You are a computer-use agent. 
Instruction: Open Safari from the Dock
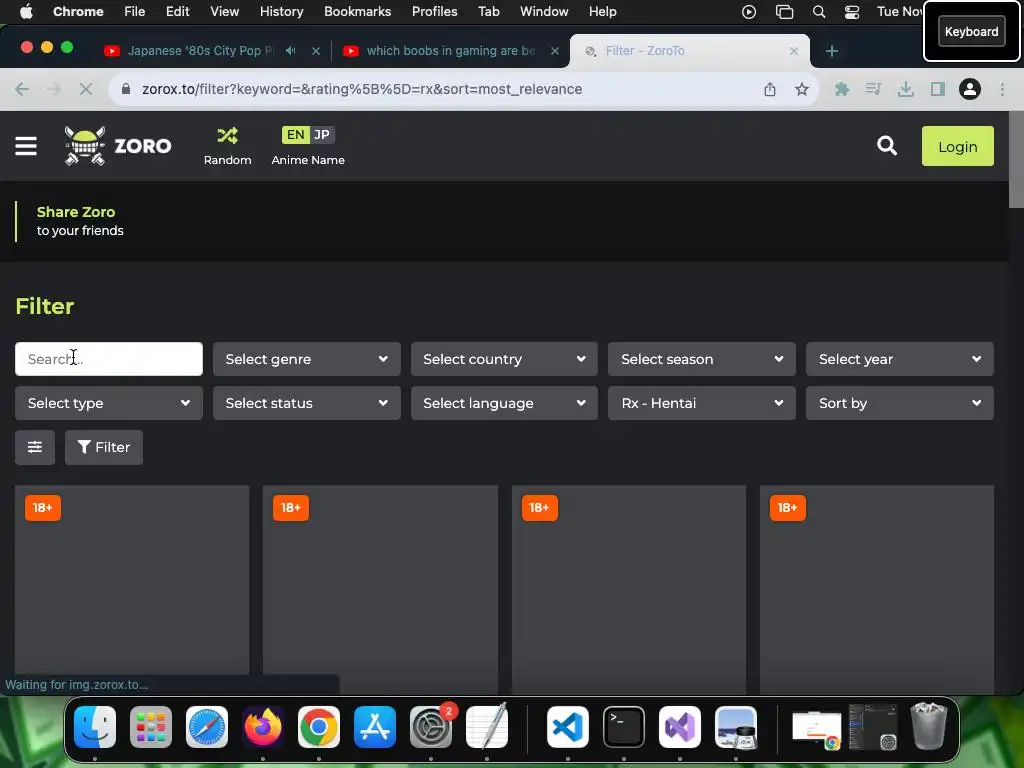[x=207, y=727]
